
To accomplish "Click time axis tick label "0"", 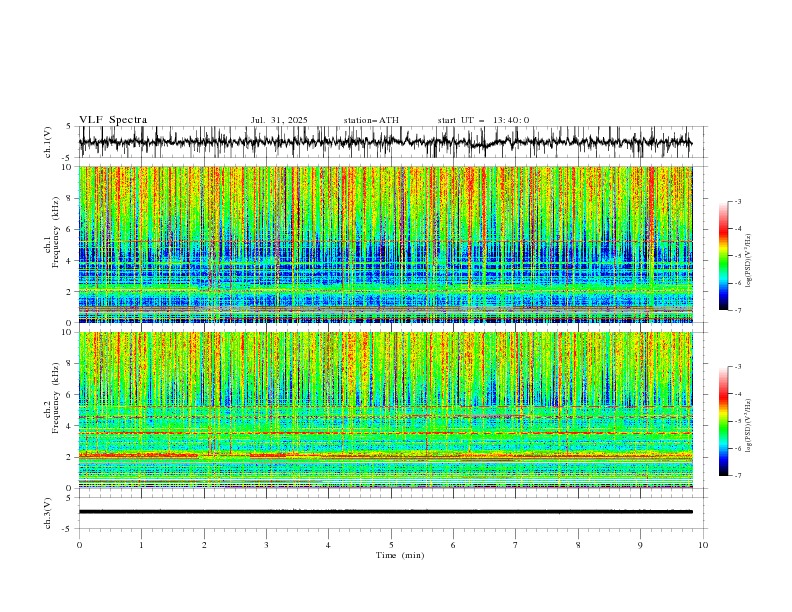I will pos(79,545).
